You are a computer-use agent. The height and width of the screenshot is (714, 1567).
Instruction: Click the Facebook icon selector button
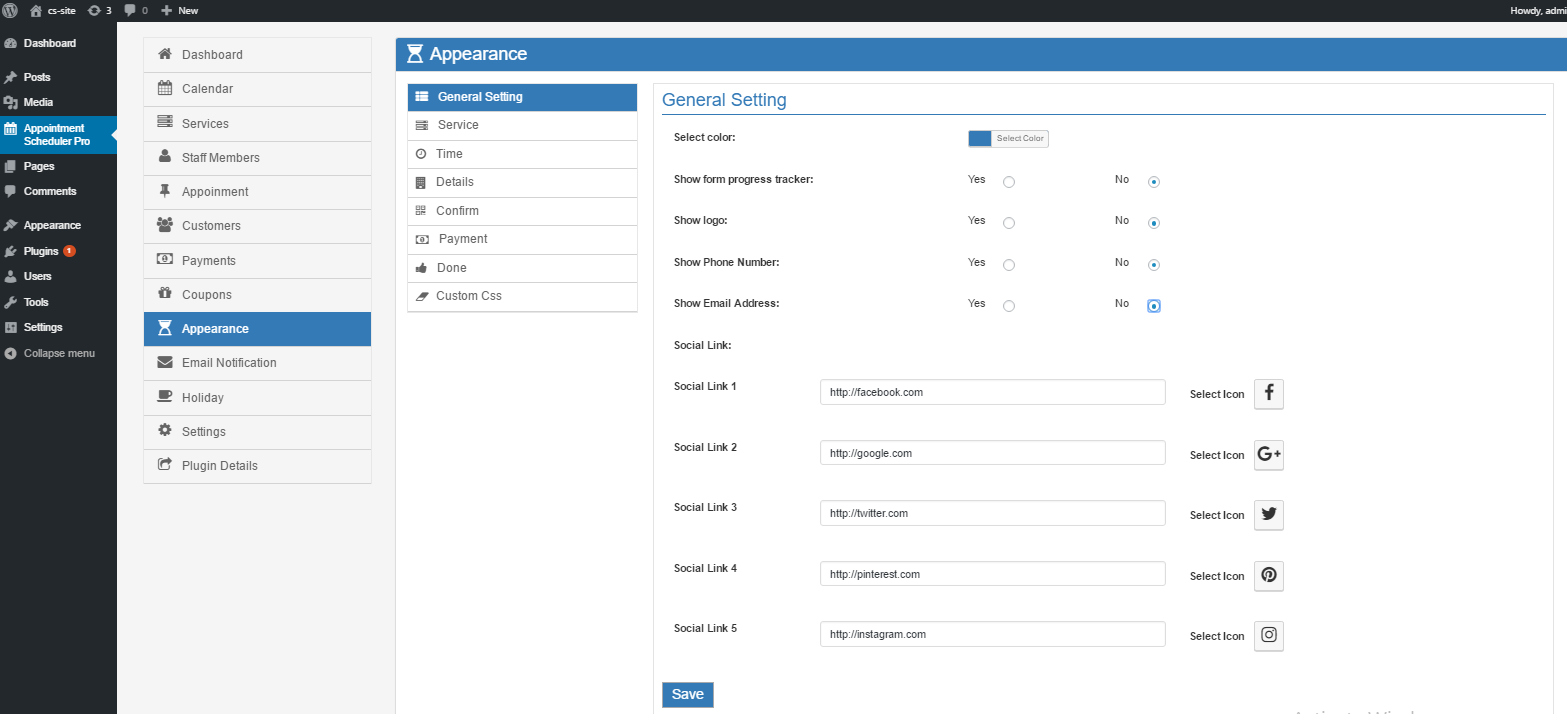click(1268, 394)
